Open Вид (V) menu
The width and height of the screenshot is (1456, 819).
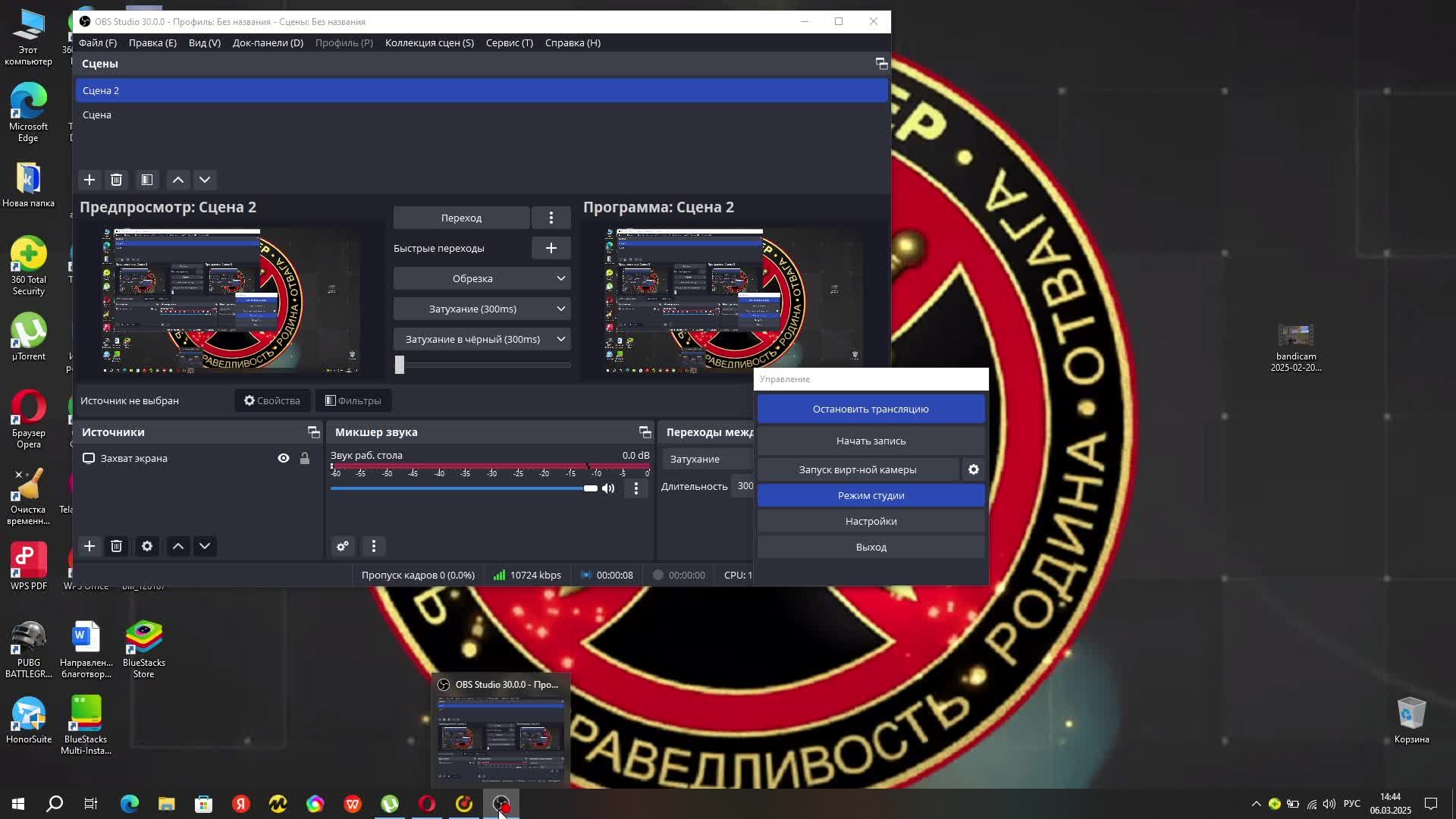click(205, 42)
